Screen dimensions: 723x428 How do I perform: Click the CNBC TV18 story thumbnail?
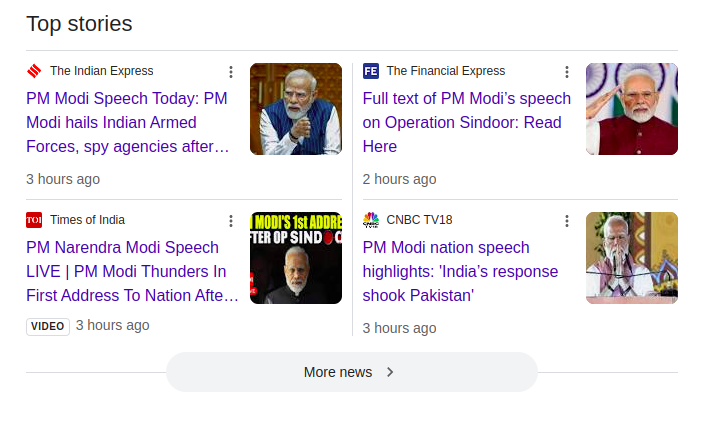(x=632, y=258)
